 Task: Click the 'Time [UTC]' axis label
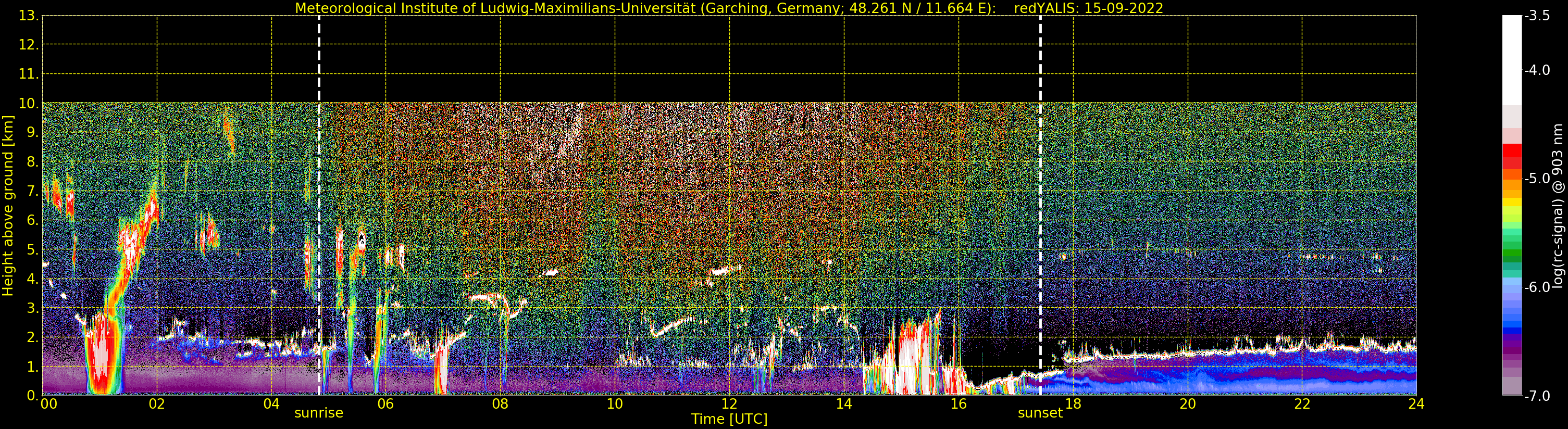[x=729, y=419]
